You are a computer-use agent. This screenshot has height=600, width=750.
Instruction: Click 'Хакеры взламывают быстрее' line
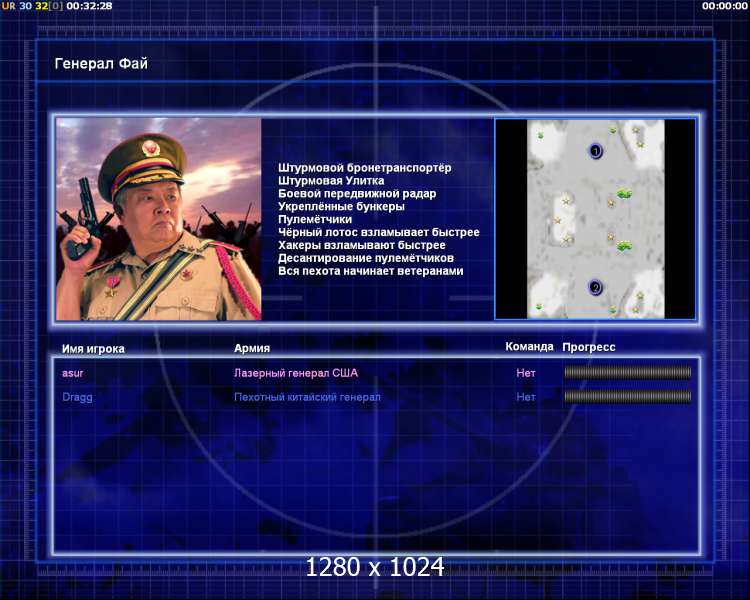point(362,245)
